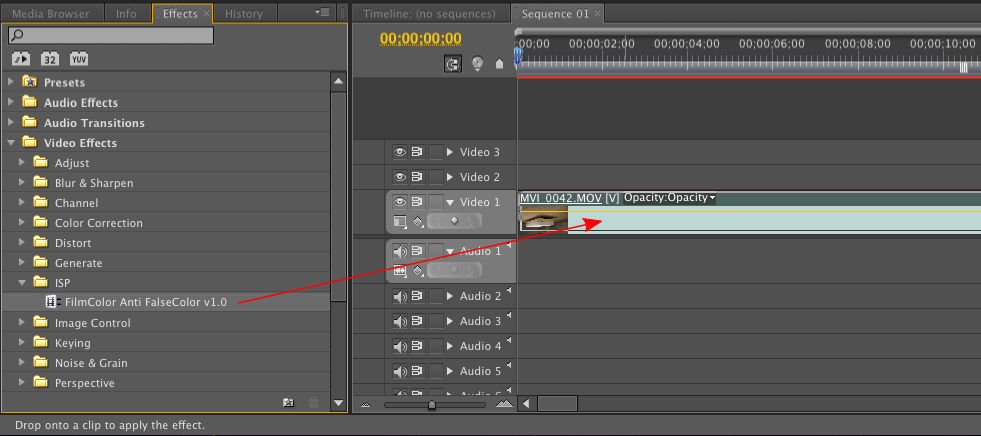Create a new custom bin in Effects
This screenshot has height=436, width=981.
click(288, 403)
